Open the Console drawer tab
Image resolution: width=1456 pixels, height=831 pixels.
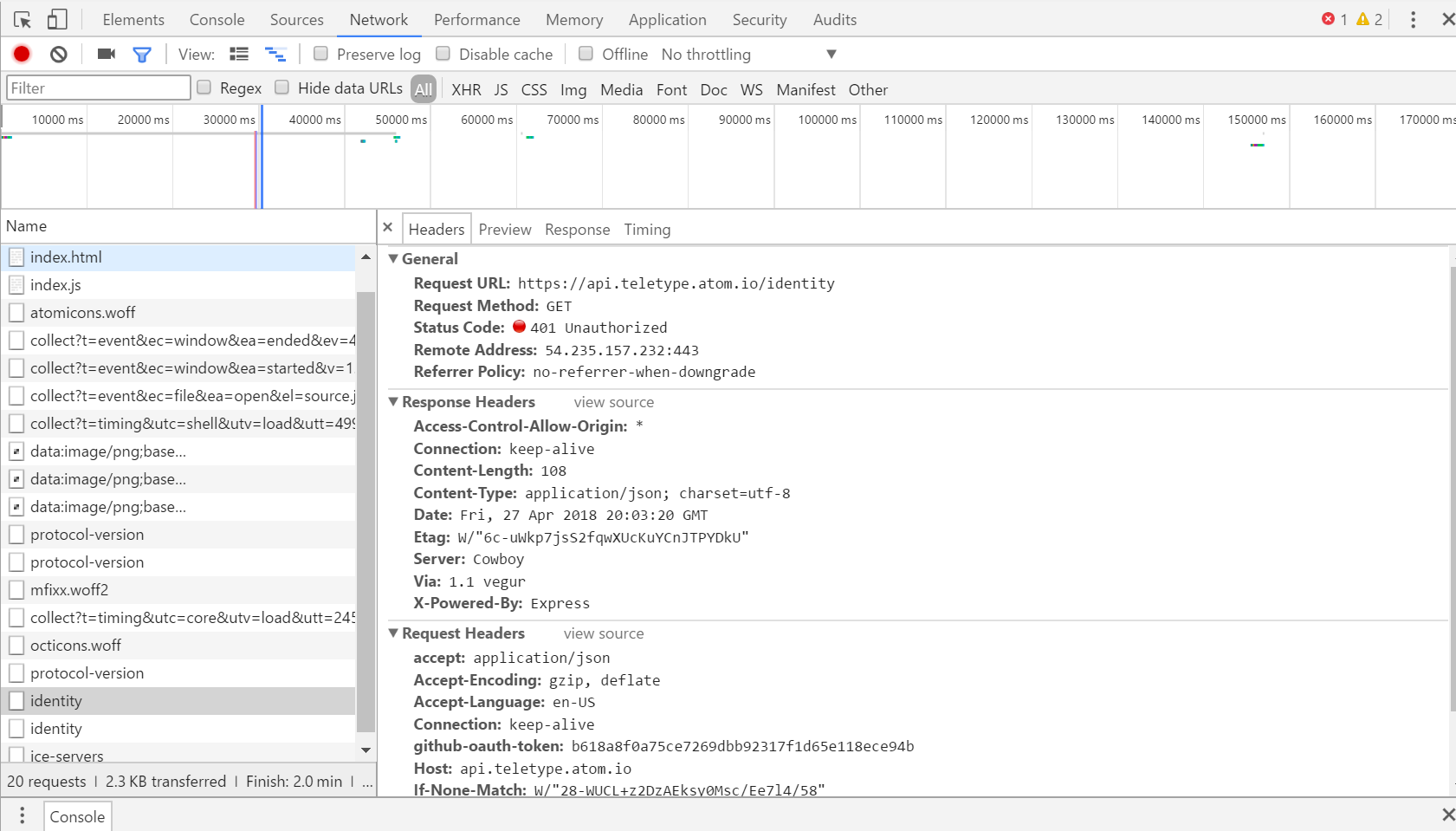click(x=77, y=815)
